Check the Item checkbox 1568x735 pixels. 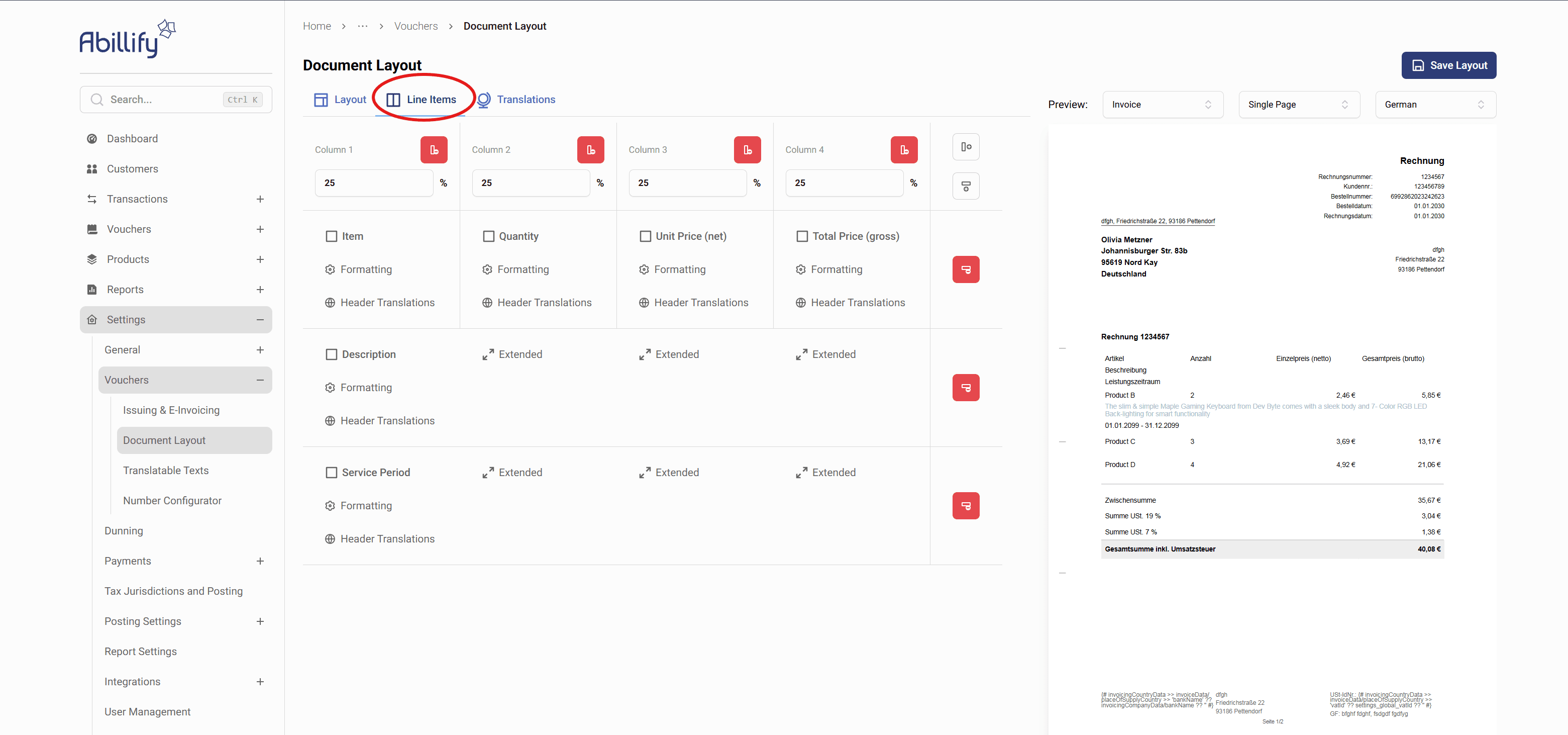pyautogui.click(x=331, y=236)
